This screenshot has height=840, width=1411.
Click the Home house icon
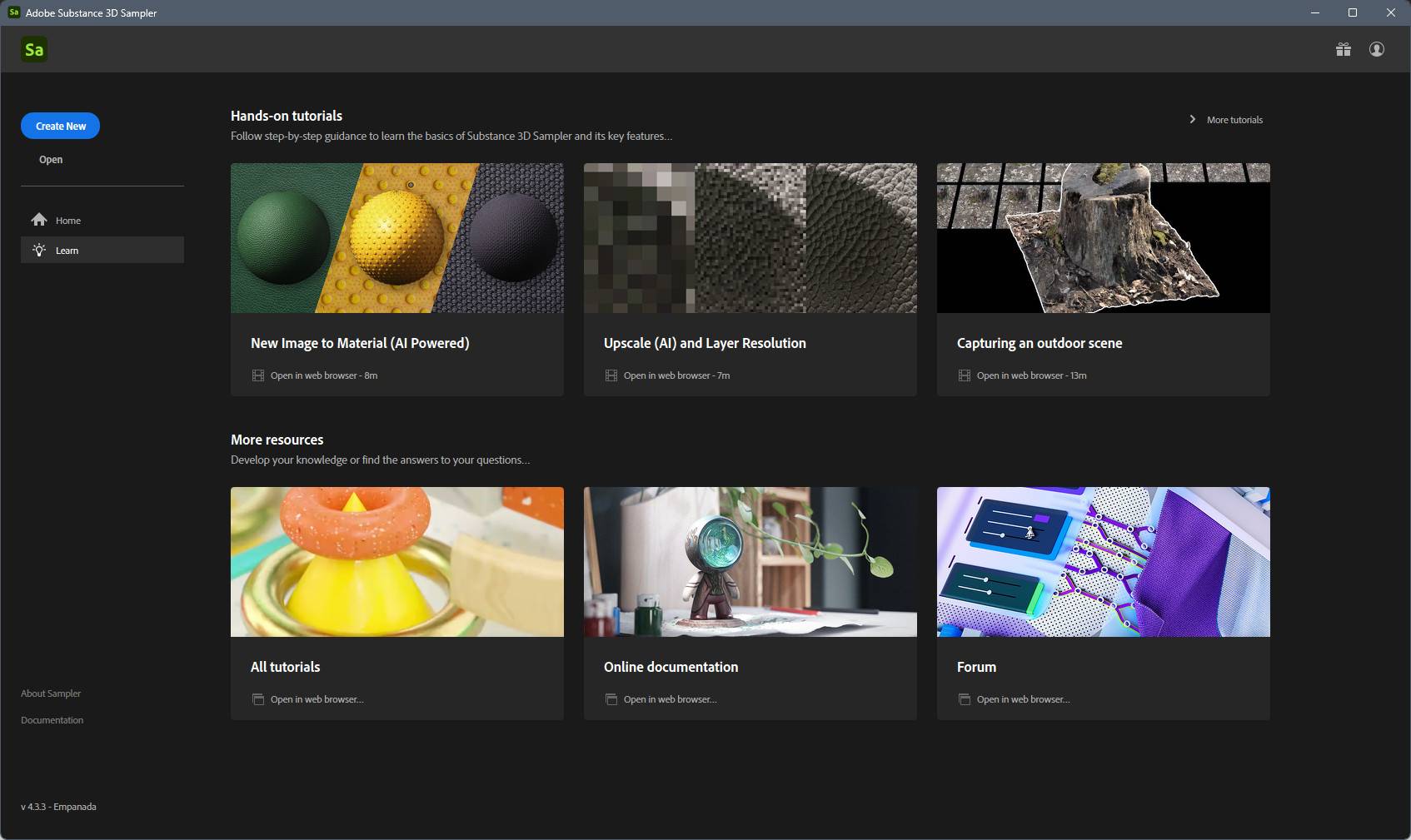tap(39, 220)
